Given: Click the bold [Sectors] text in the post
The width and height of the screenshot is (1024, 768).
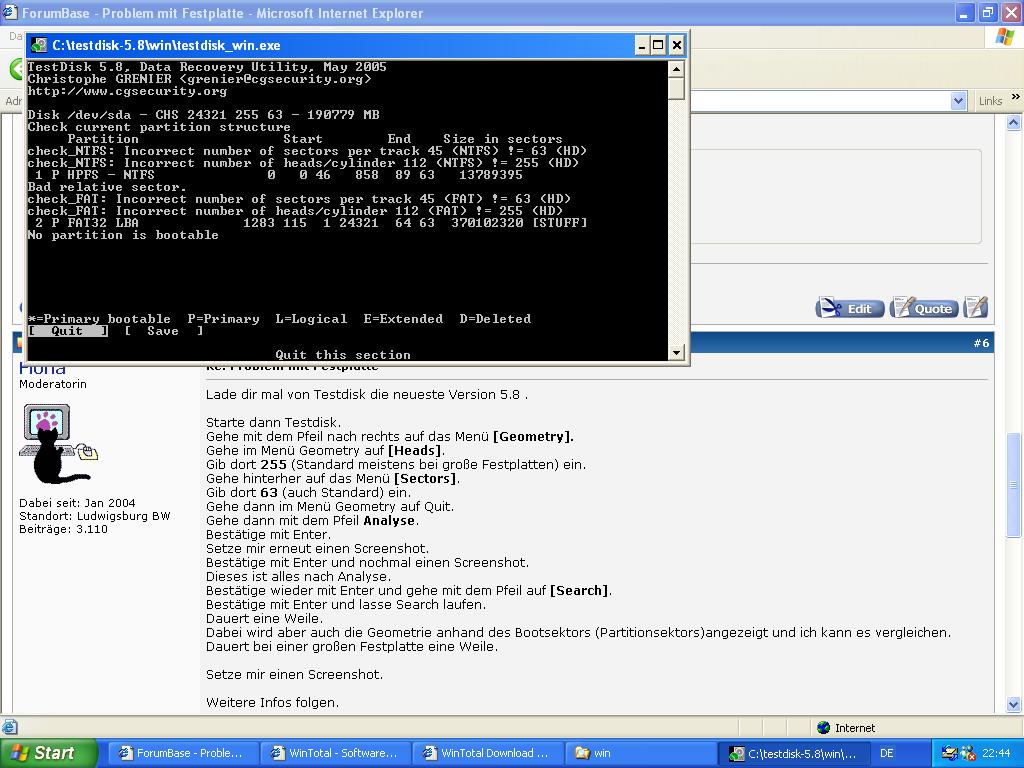Looking at the screenshot, I should 426,479.
